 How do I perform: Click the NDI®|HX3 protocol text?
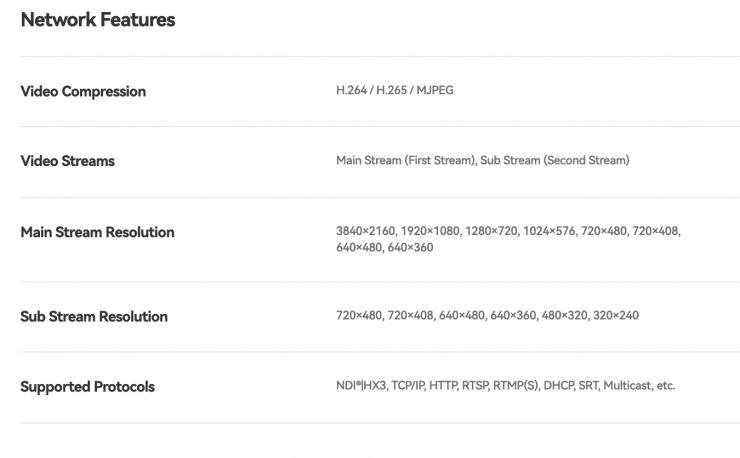point(362,386)
